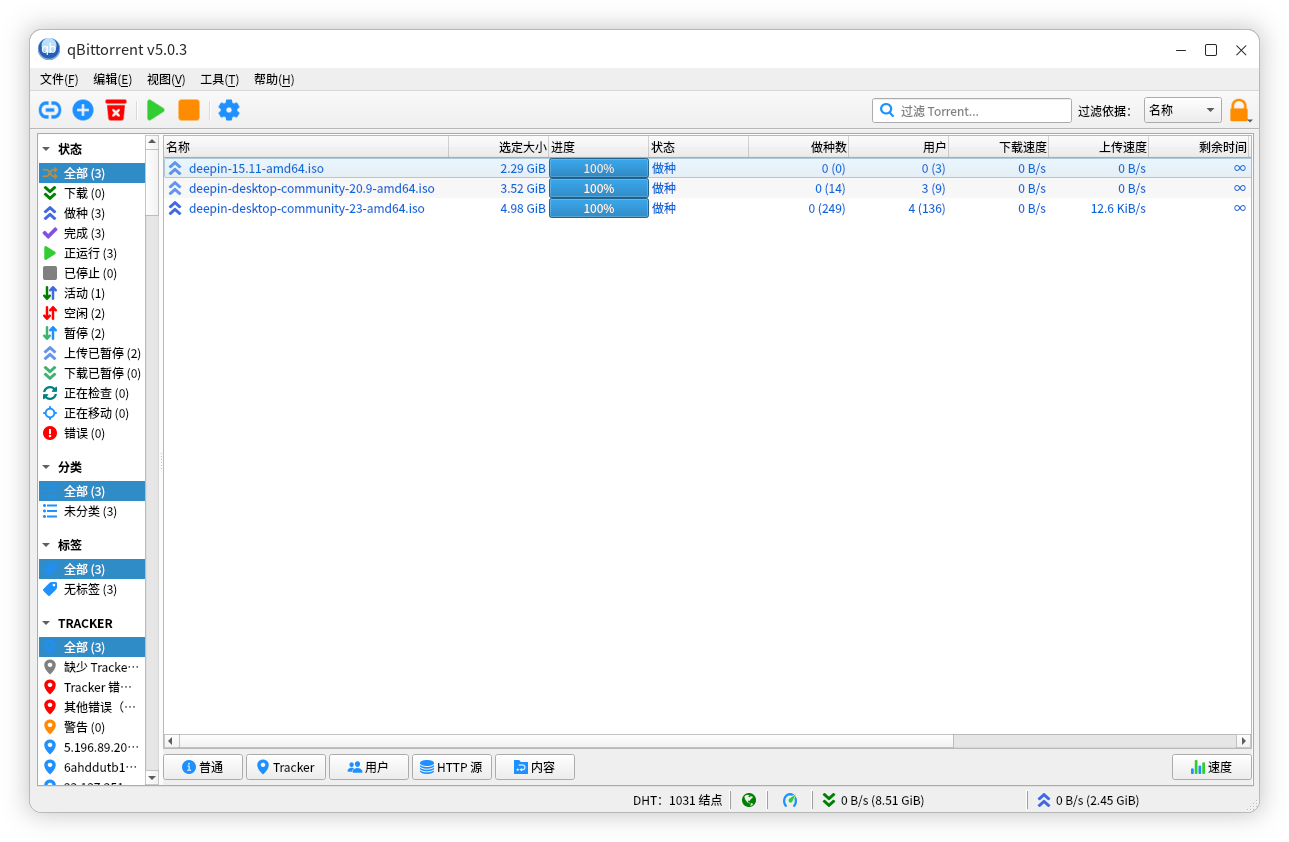Click the add torrent file icon
This screenshot has width=1289, height=842.
click(83, 110)
